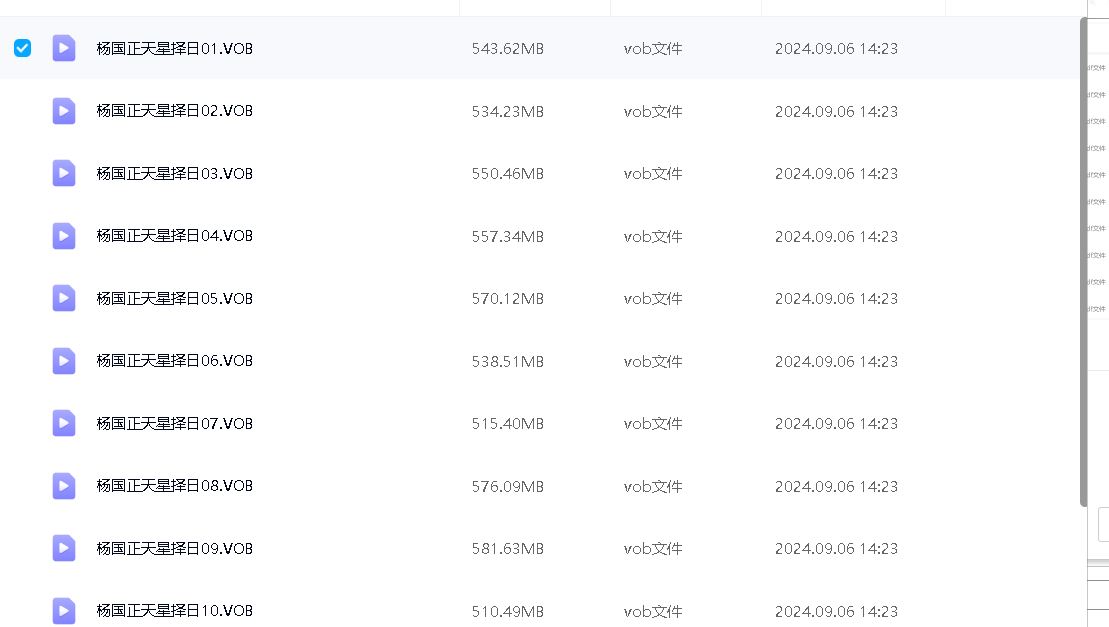
Task: Click the video icon for 杨国正天星择日08.VOB
Action: tap(64, 486)
